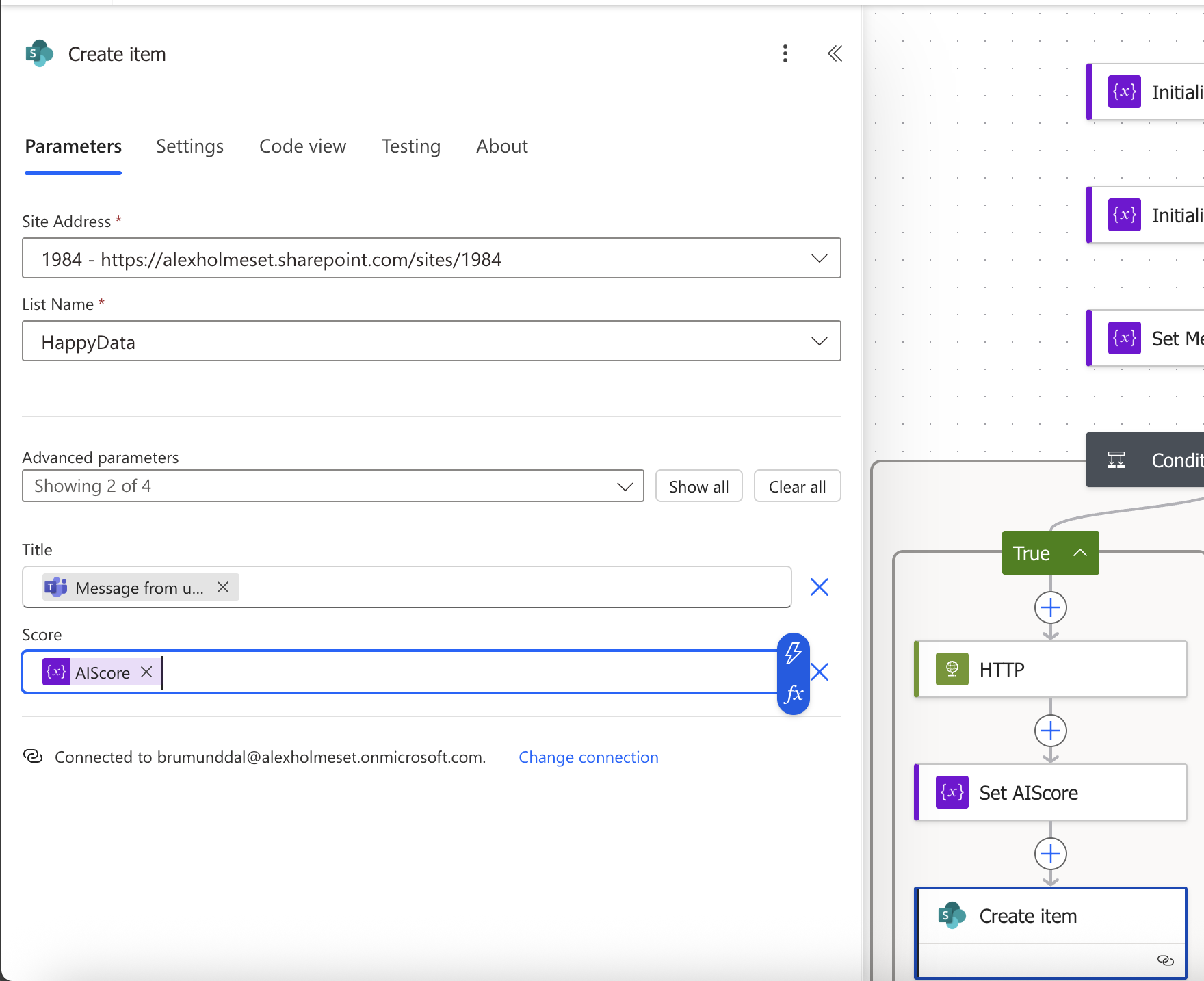Add a step above the HTTP action
1204x981 pixels.
(1051, 607)
